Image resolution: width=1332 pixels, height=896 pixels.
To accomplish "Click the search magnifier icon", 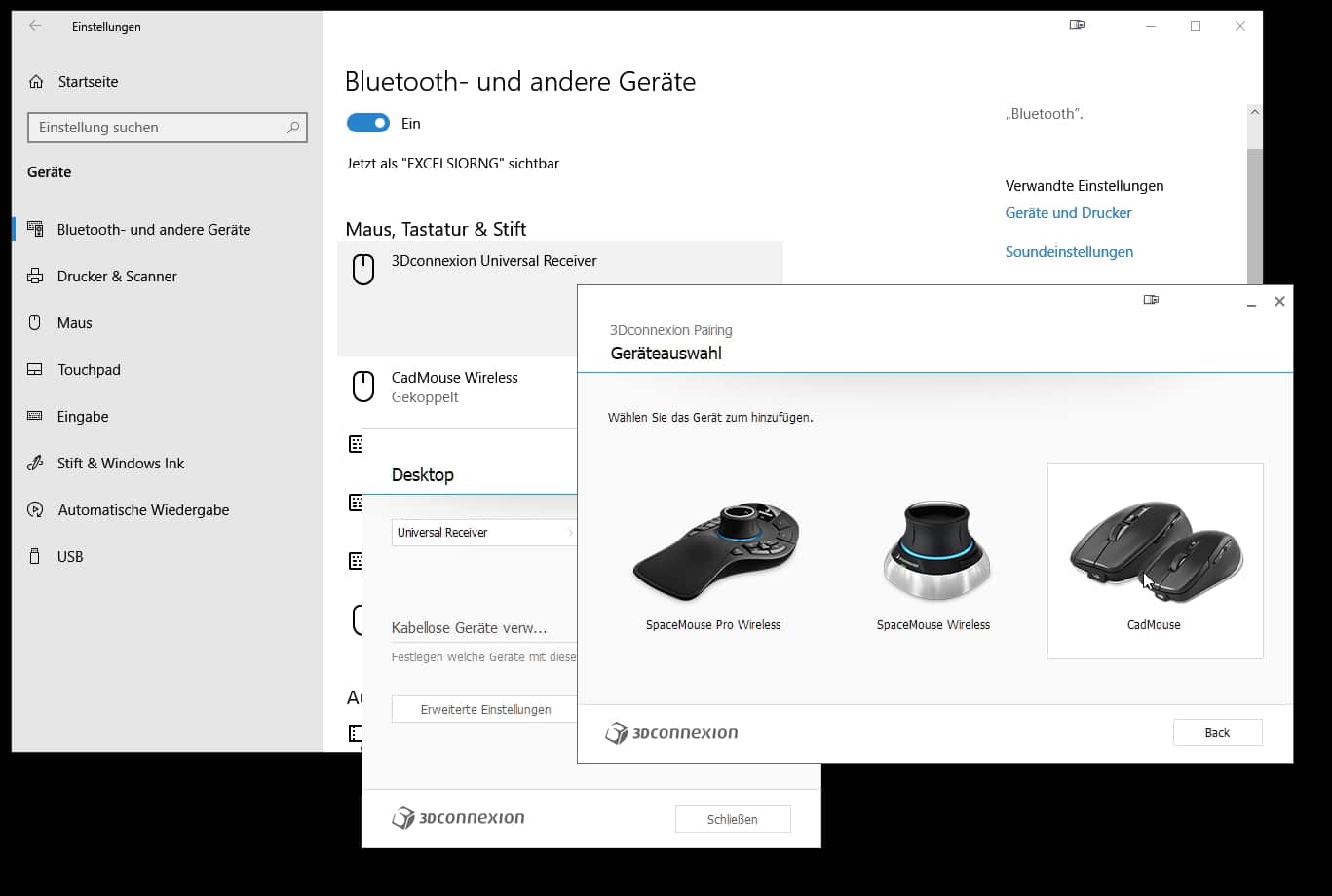I will point(293,128).
